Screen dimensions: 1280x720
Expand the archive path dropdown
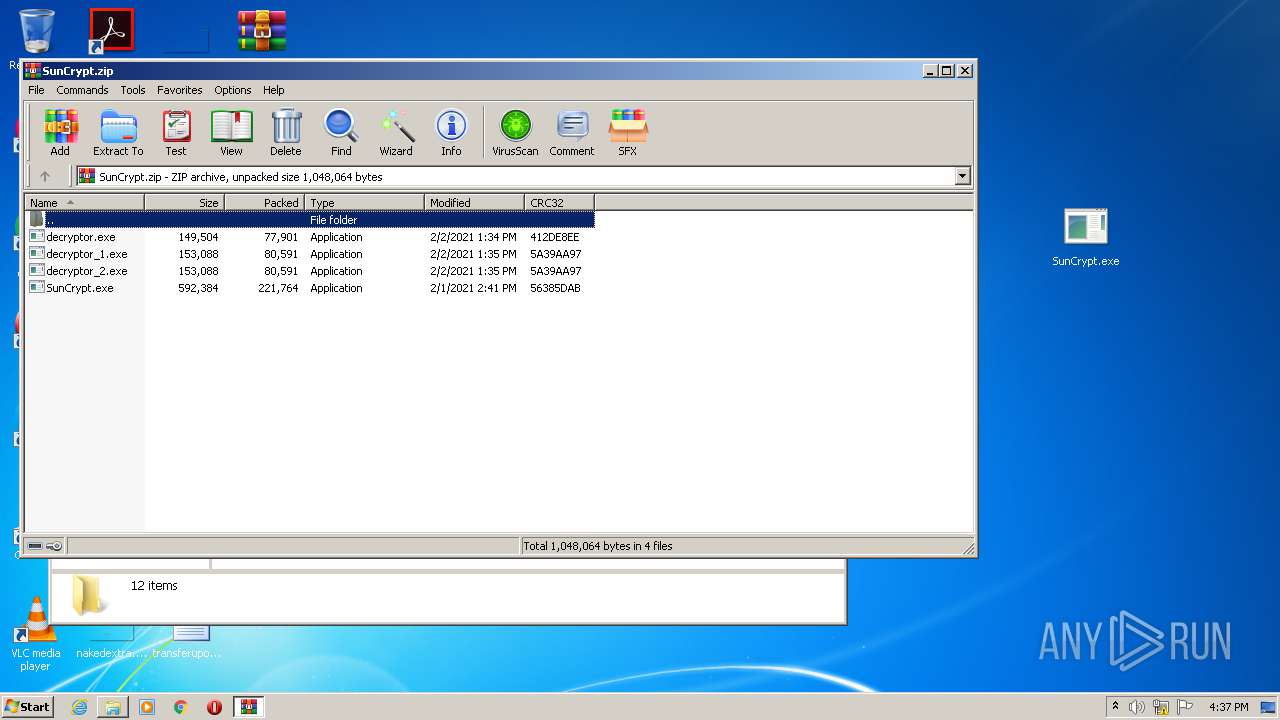(x=962, y=177)
